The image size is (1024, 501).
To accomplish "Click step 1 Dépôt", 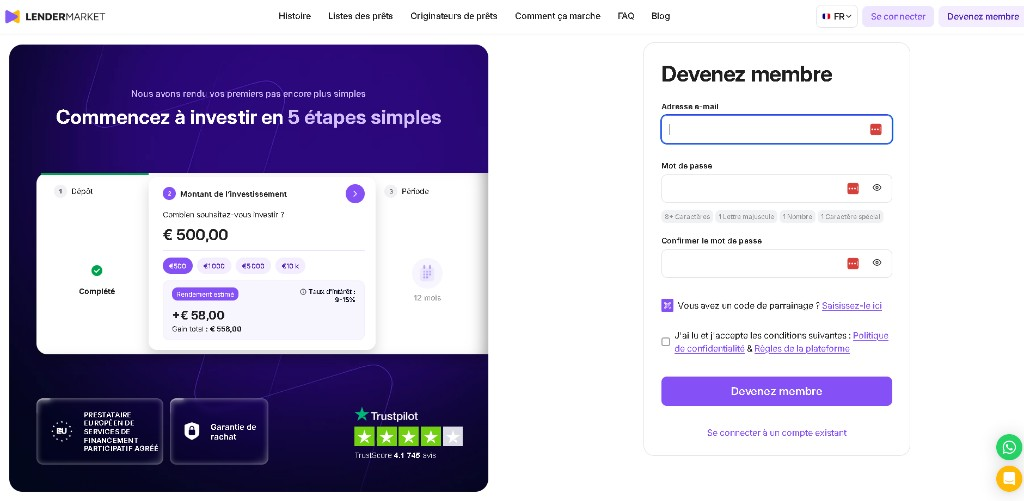I will (74, 191).
